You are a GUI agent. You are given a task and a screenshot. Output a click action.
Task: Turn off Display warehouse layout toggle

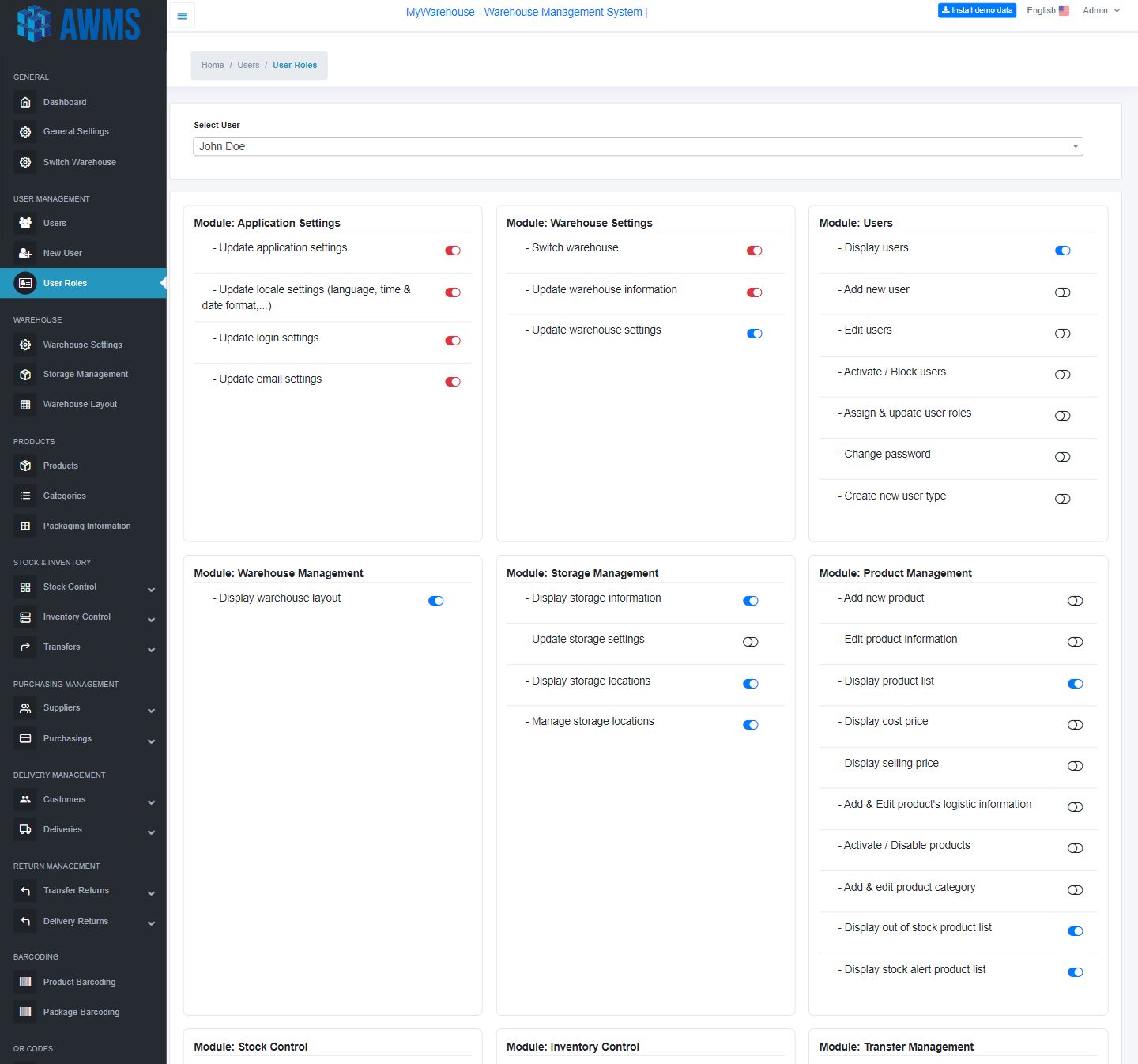click(x=435, y=601)
